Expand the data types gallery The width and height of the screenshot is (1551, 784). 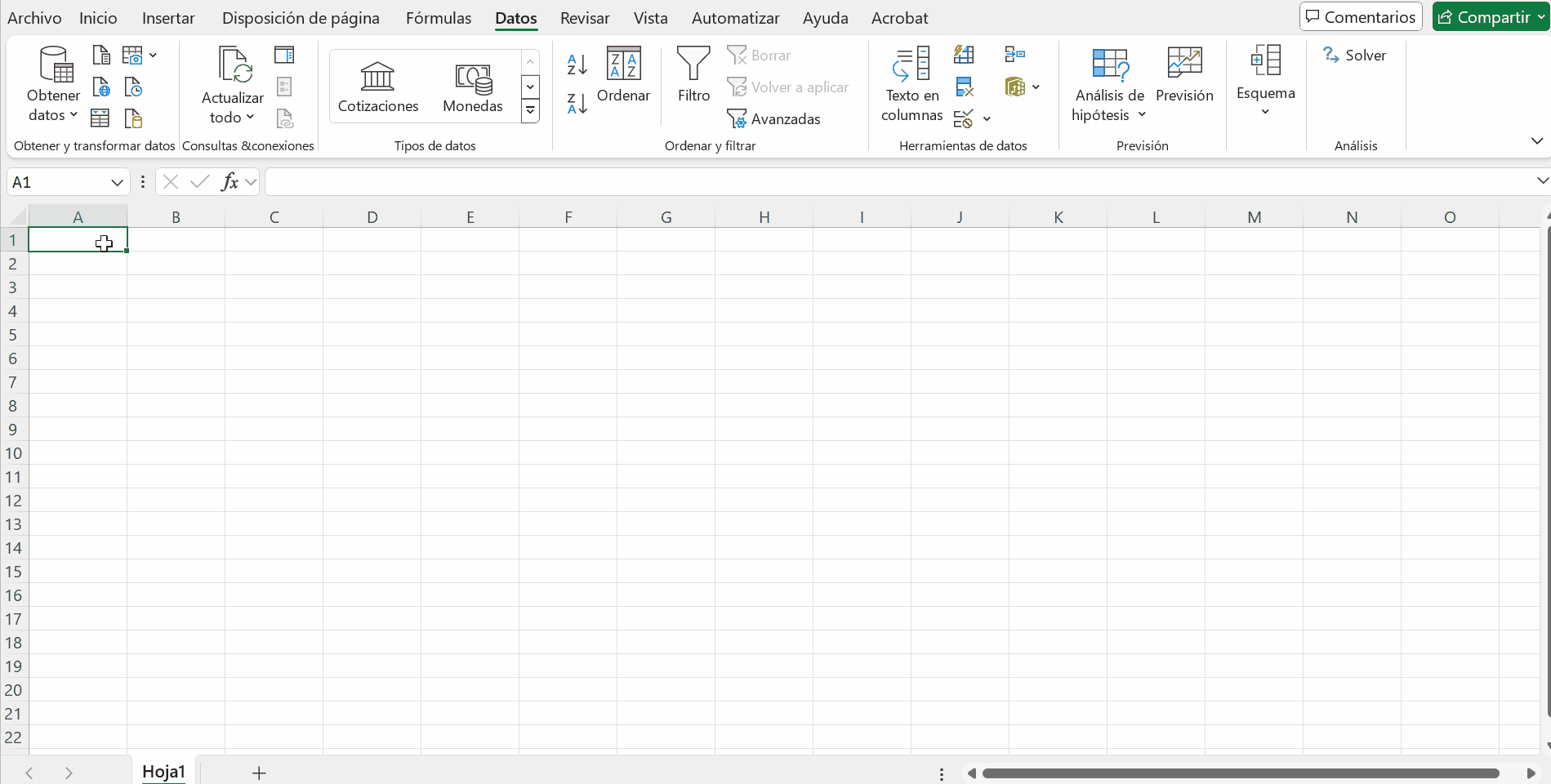(530, 111)
